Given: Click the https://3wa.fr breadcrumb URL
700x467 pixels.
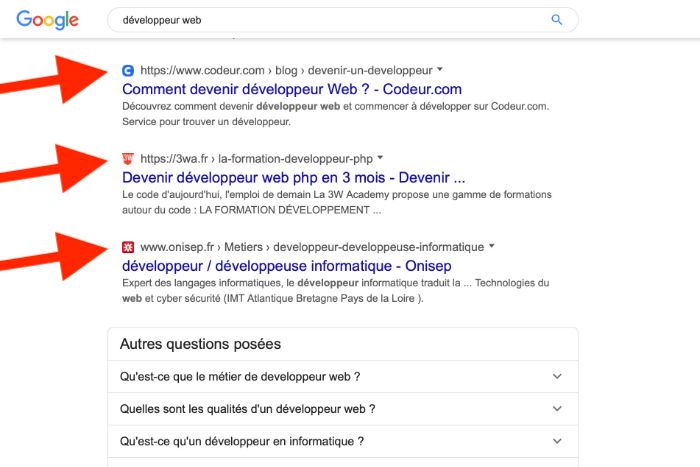Looking at the screenshot, I should pyautogui.click(x=174, y=158).
